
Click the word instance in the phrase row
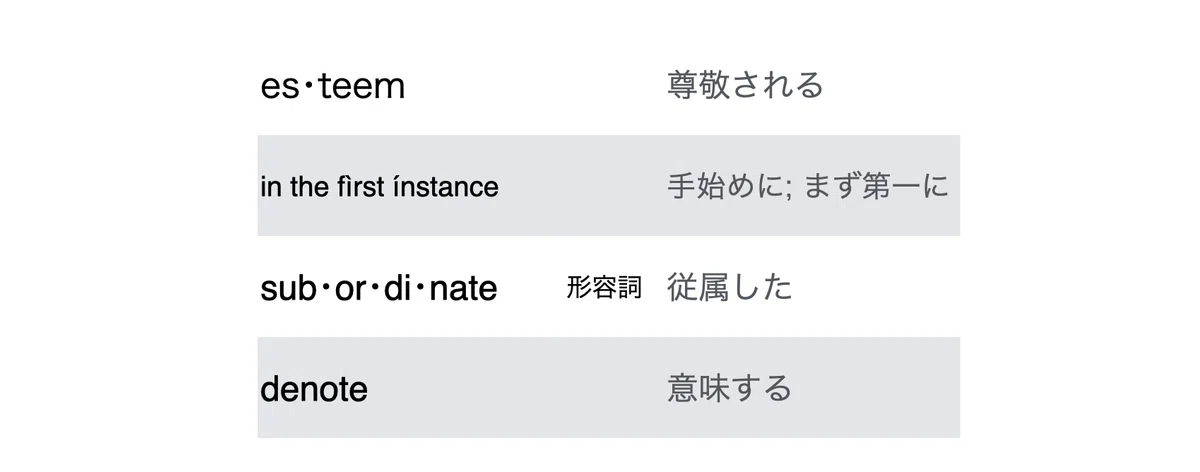pos(453,187)
